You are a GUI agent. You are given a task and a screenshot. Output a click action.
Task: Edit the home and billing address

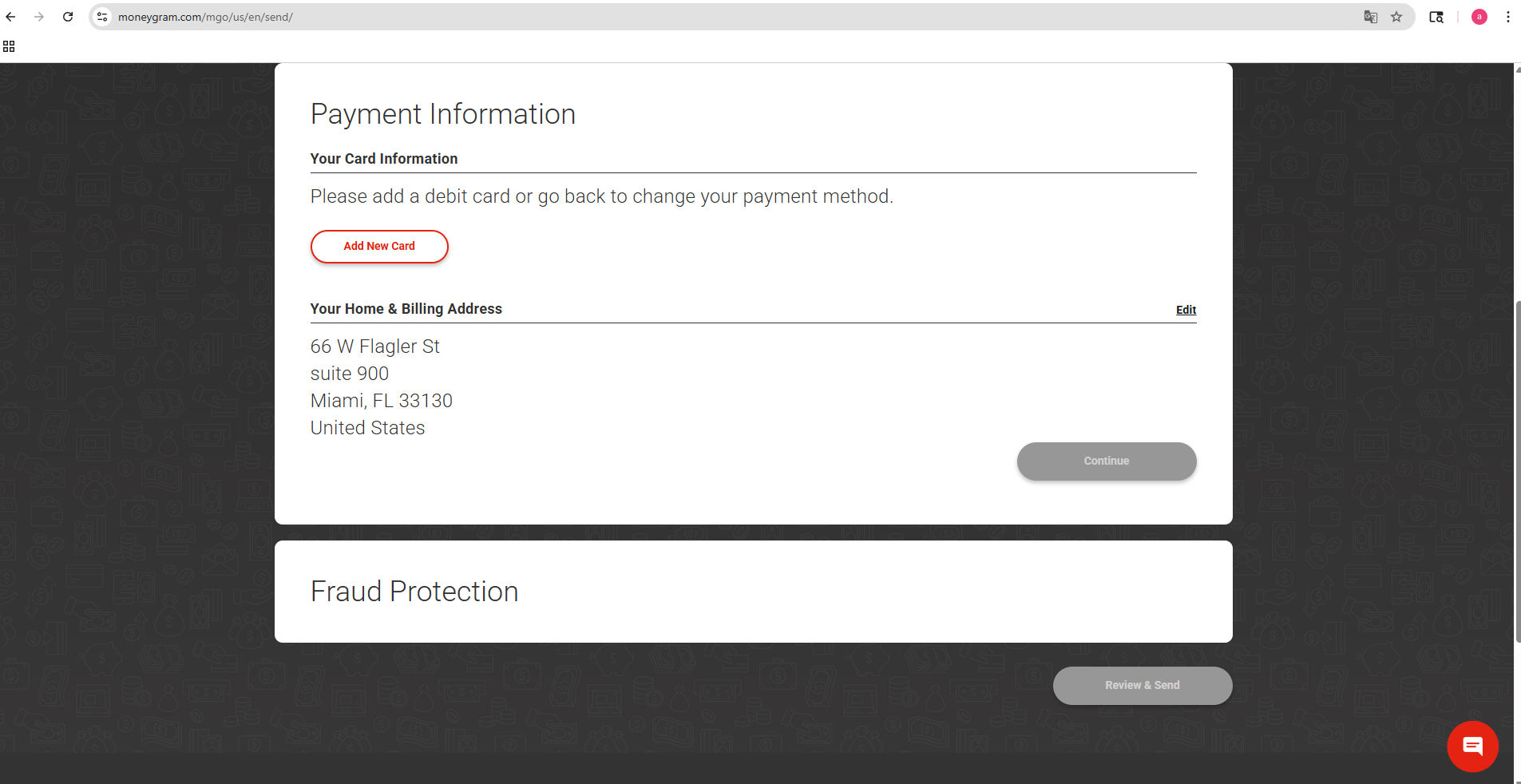[x=1186, y=310]
